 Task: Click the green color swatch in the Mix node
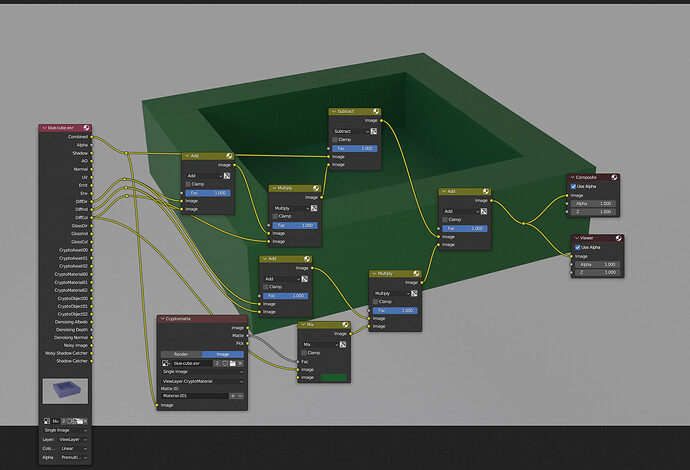[334, 378]
